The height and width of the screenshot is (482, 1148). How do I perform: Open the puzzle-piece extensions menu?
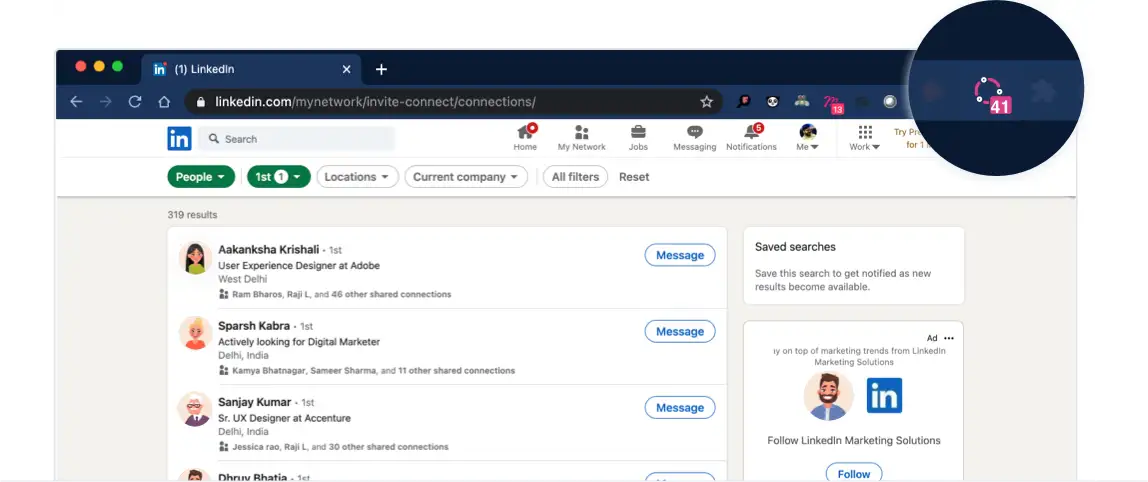pos(1043,92)
